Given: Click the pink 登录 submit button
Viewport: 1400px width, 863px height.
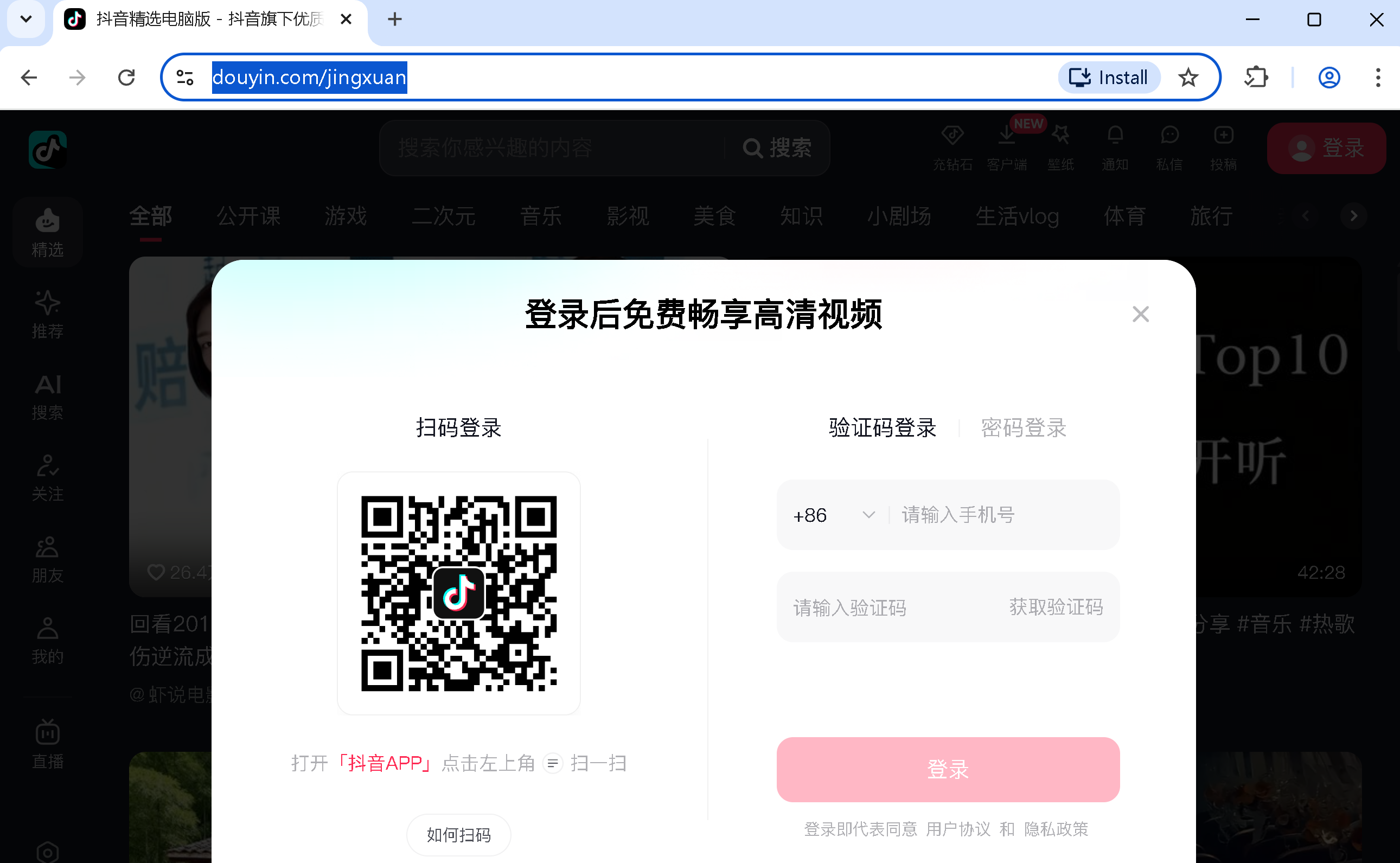Looking at the screenshot, I should [948, 769].
